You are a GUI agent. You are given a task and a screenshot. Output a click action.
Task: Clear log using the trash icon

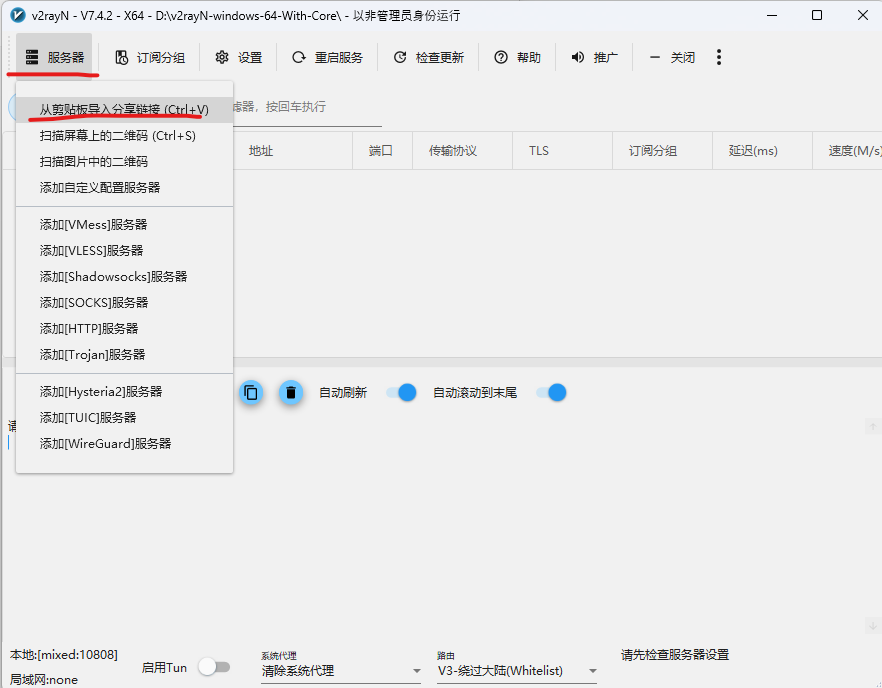pos(291,393)
